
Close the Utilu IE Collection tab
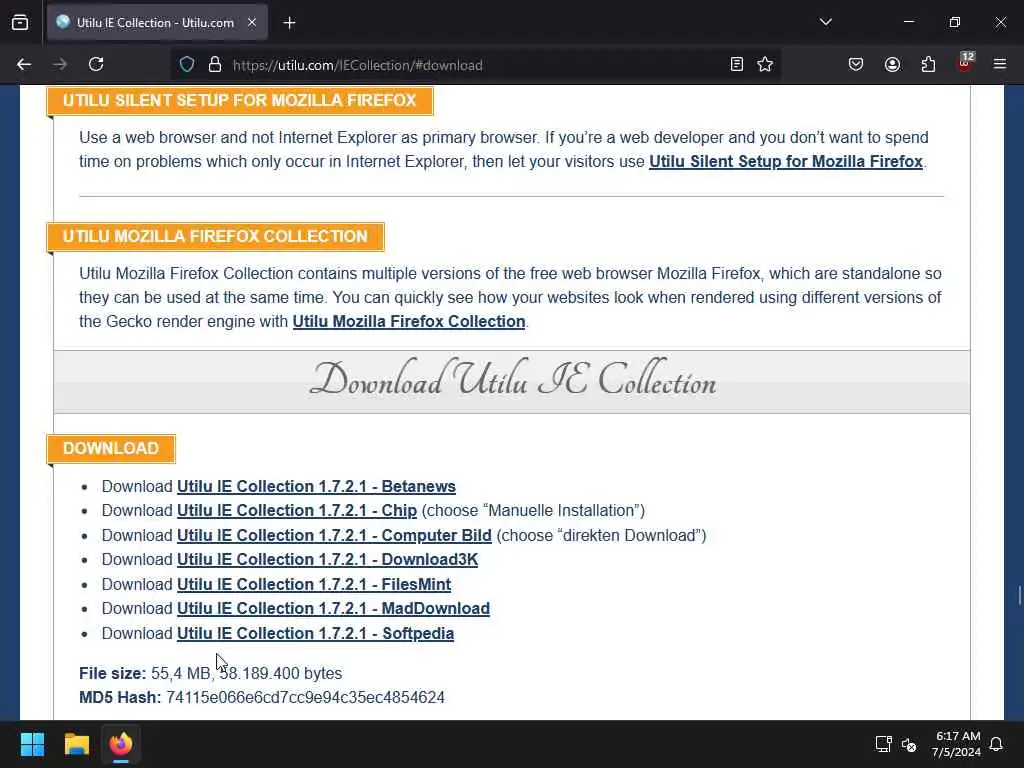point(251,22)
